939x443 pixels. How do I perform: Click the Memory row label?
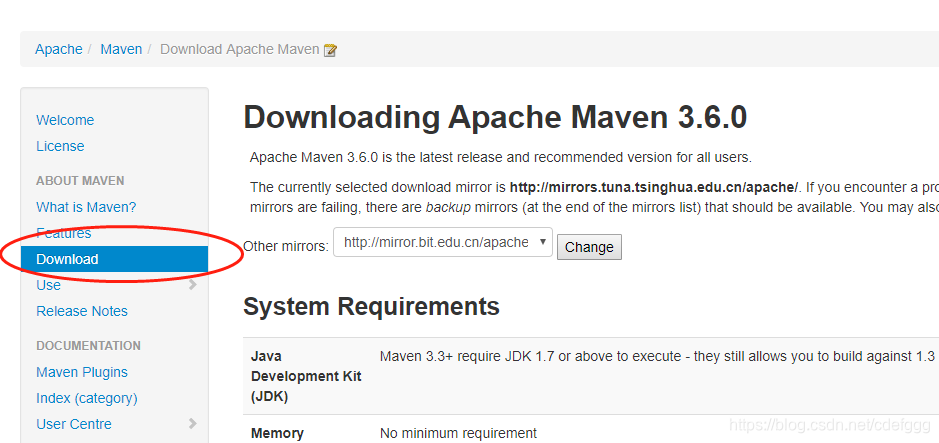(277, 433)
